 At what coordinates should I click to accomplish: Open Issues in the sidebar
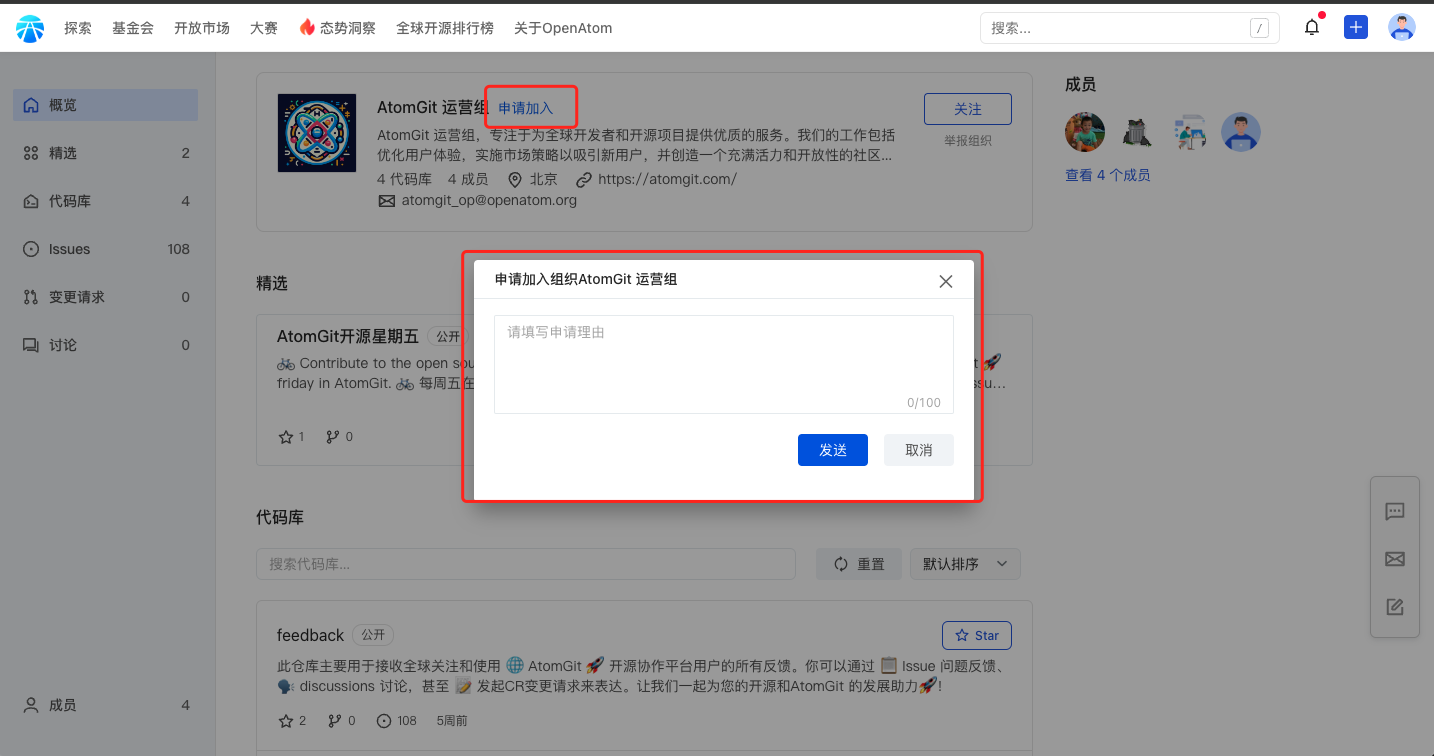[x=105, y=249]
